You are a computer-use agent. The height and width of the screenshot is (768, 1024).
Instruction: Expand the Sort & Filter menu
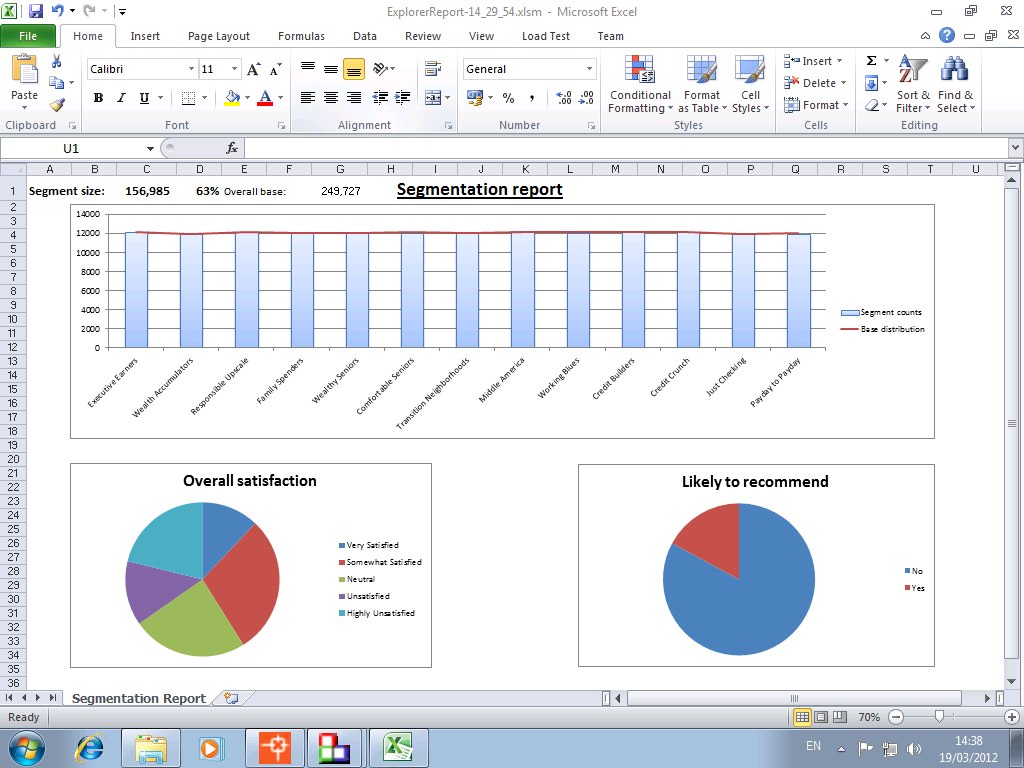tap(913, 84)
